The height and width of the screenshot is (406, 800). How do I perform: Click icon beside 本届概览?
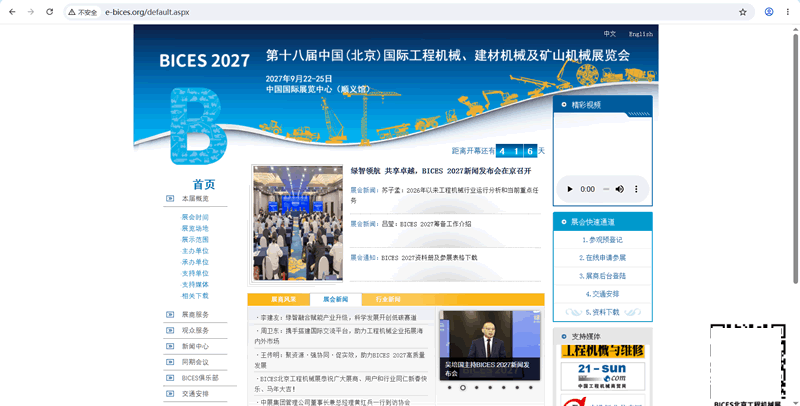[x=170, y=198]
